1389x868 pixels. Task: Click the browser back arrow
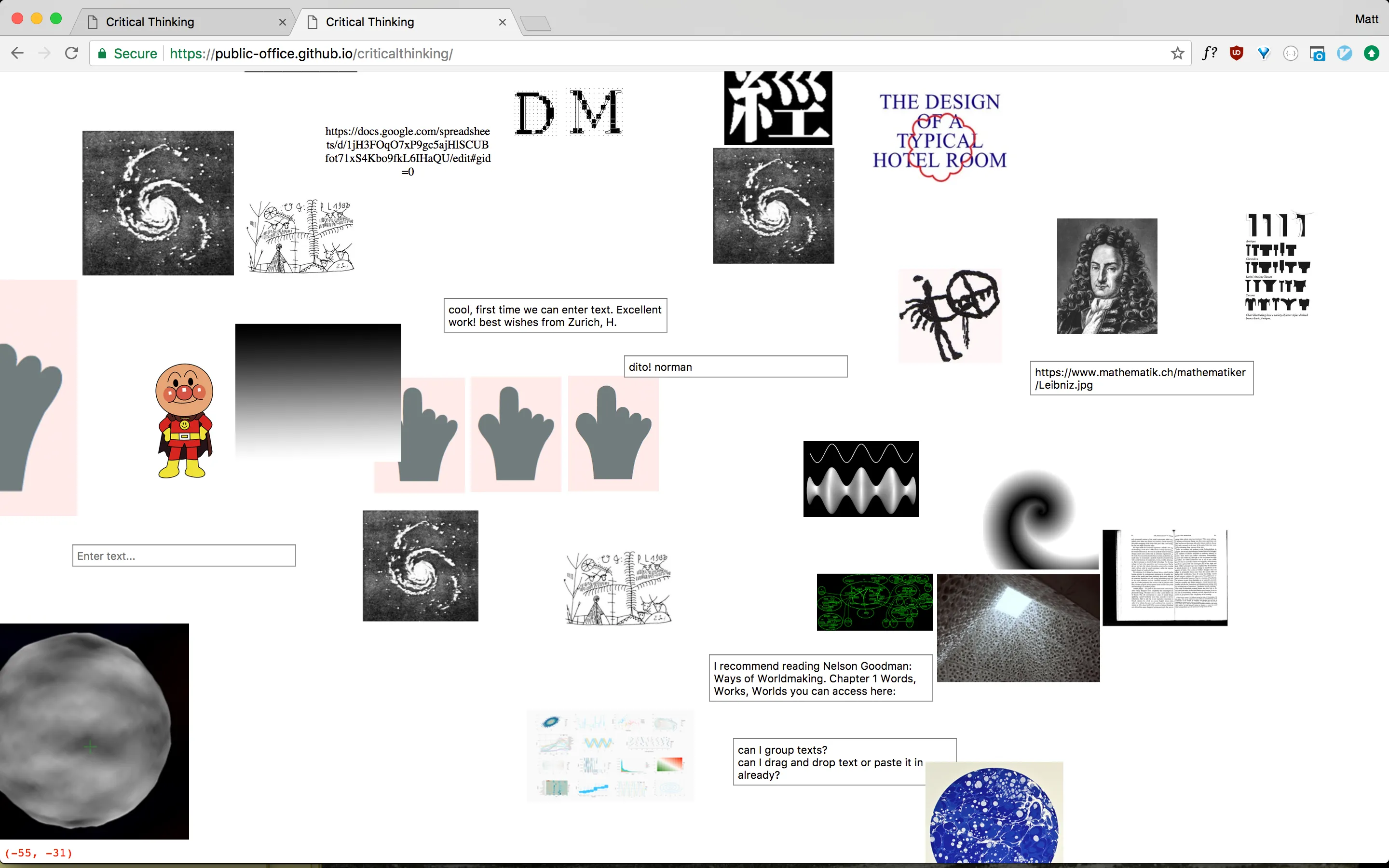point(17,54)
